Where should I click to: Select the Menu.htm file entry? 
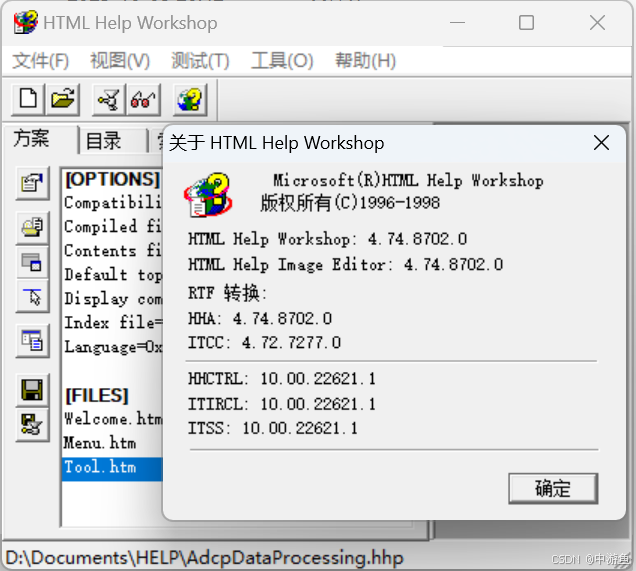pyautogui.click(x=100, y=443)
